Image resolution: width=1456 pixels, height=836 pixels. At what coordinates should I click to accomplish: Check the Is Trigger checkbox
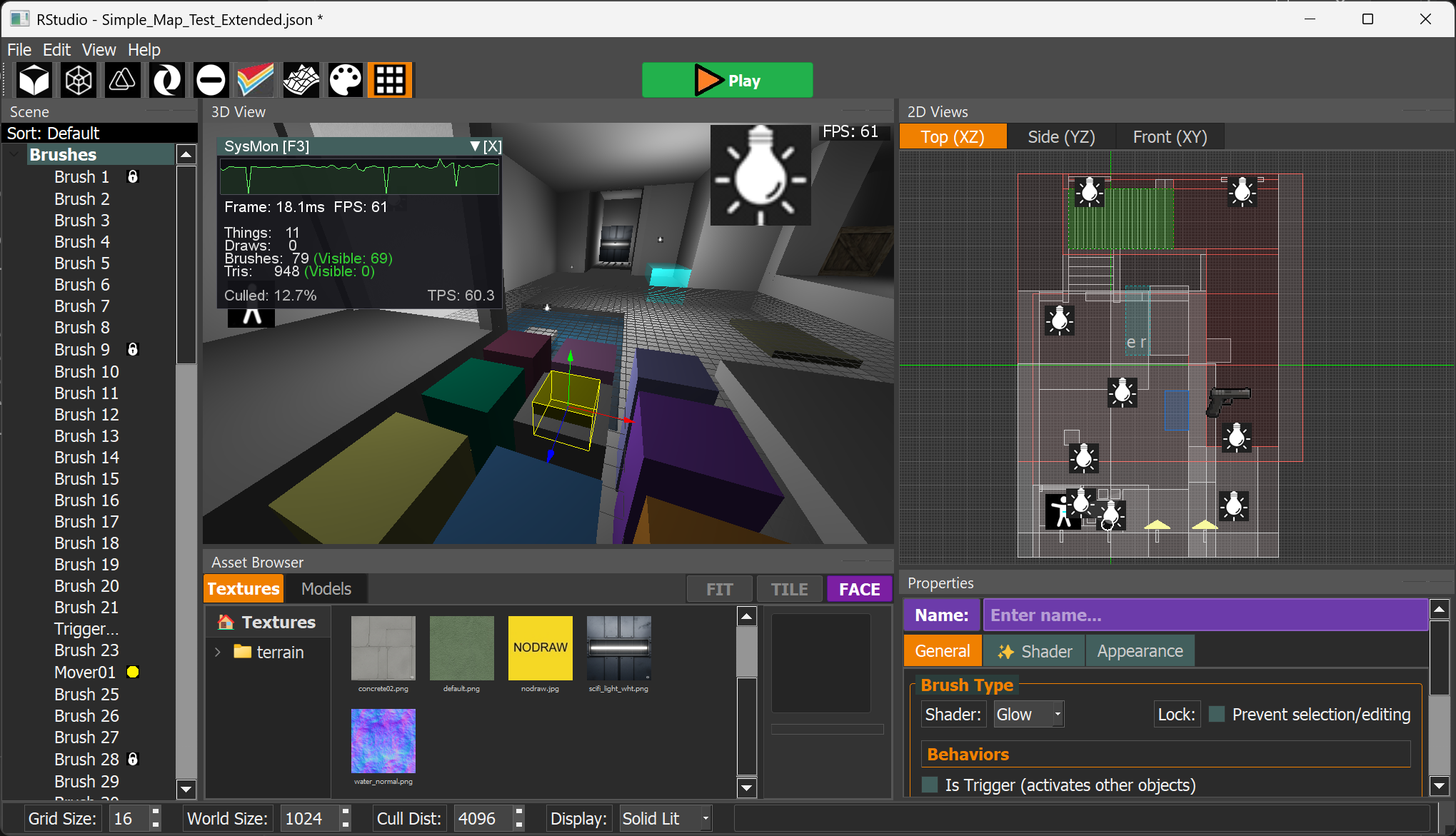pyautogui.click(x=929, y=785)
